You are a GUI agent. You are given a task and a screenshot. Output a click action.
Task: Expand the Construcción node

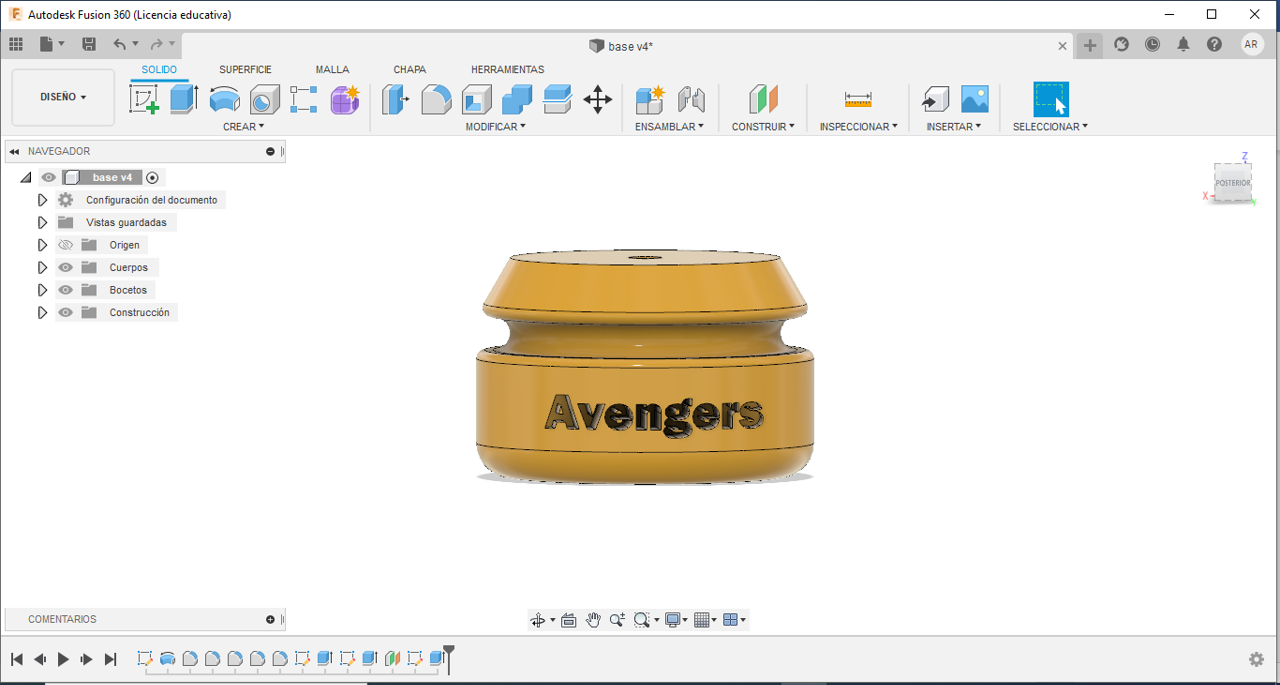point(42,313)
